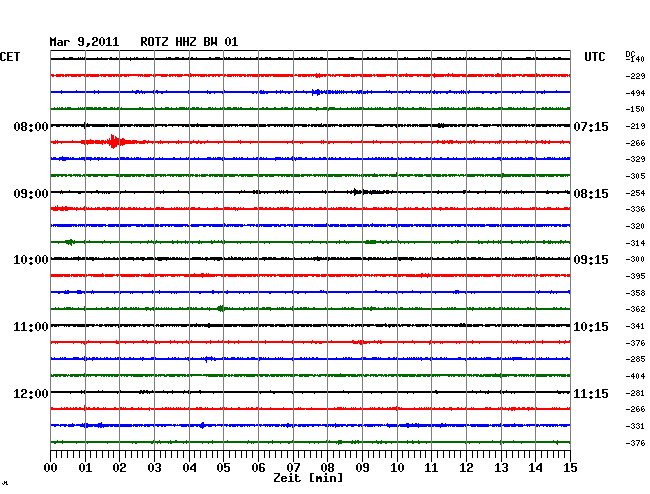The image size is (650, 494).
Task: Click the DC offset value "-358"
Action: (635, 293)
